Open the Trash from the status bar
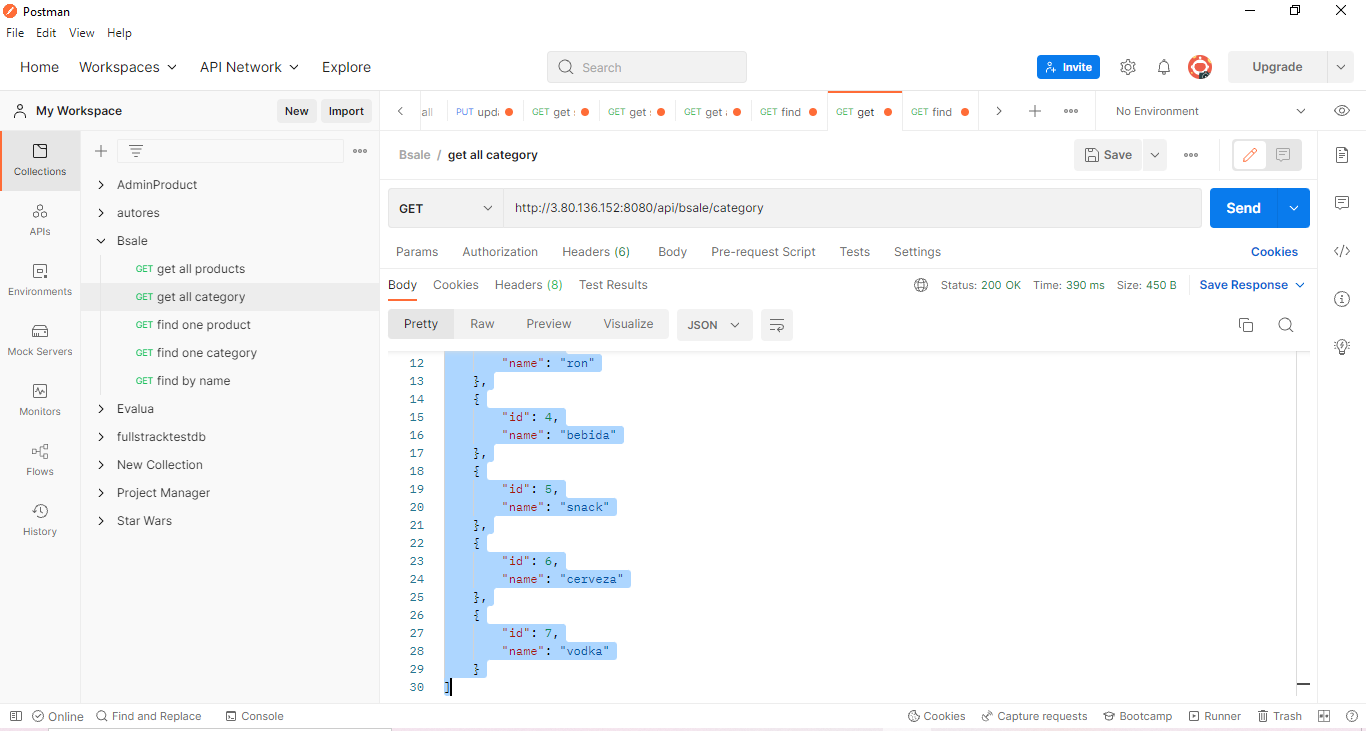This screenshot has height=731, width=1366. coord(1280,716)
